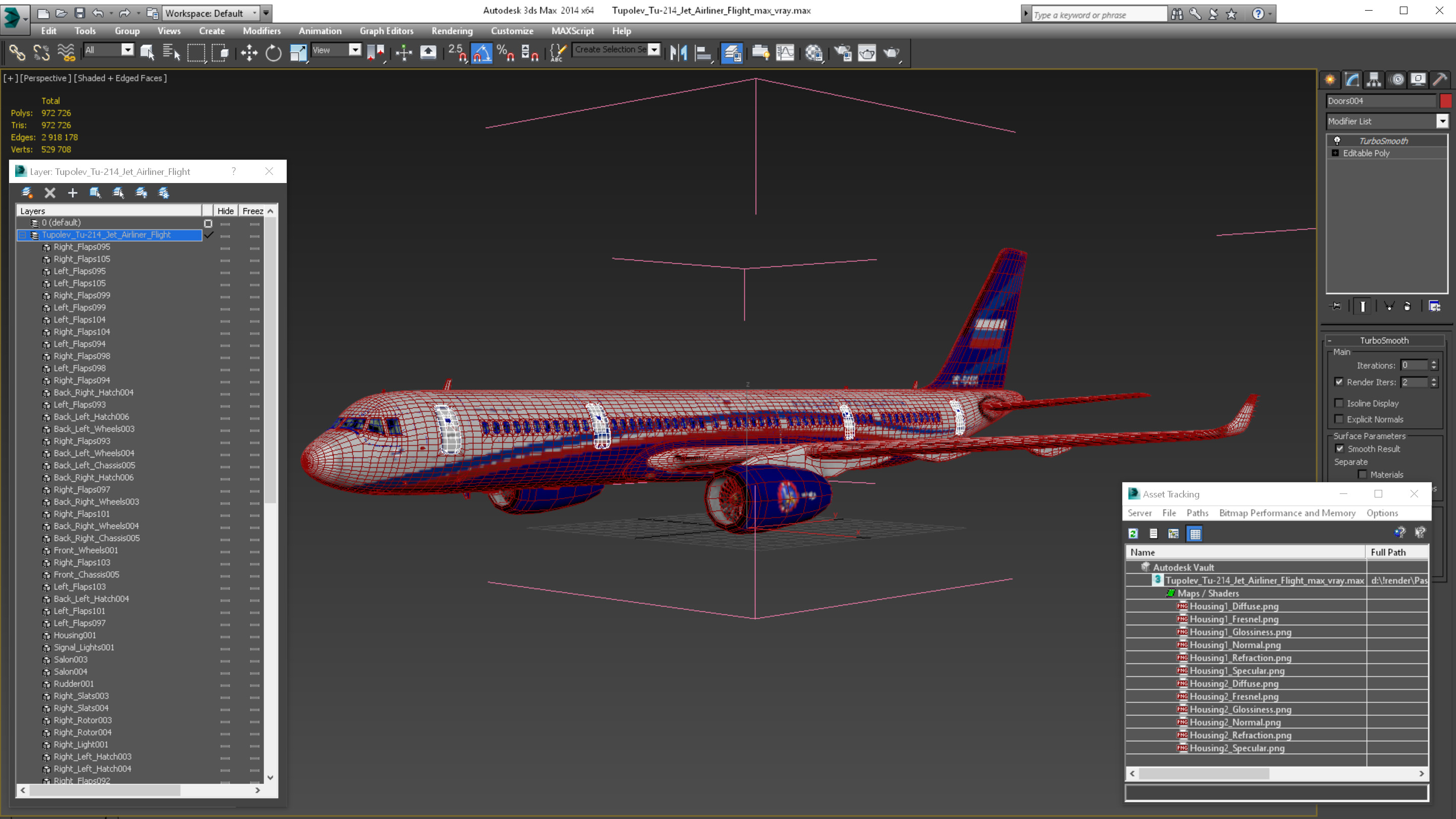Open the Hierarchy command panel tab
Viewport: 1456px width, 819px height.
pos(1374,80)
